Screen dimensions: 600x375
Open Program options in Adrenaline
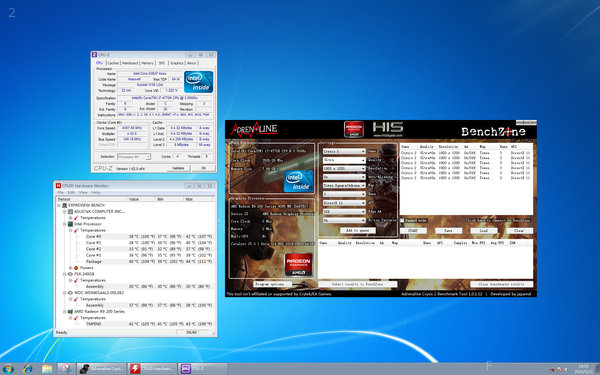tap(272, 284)
